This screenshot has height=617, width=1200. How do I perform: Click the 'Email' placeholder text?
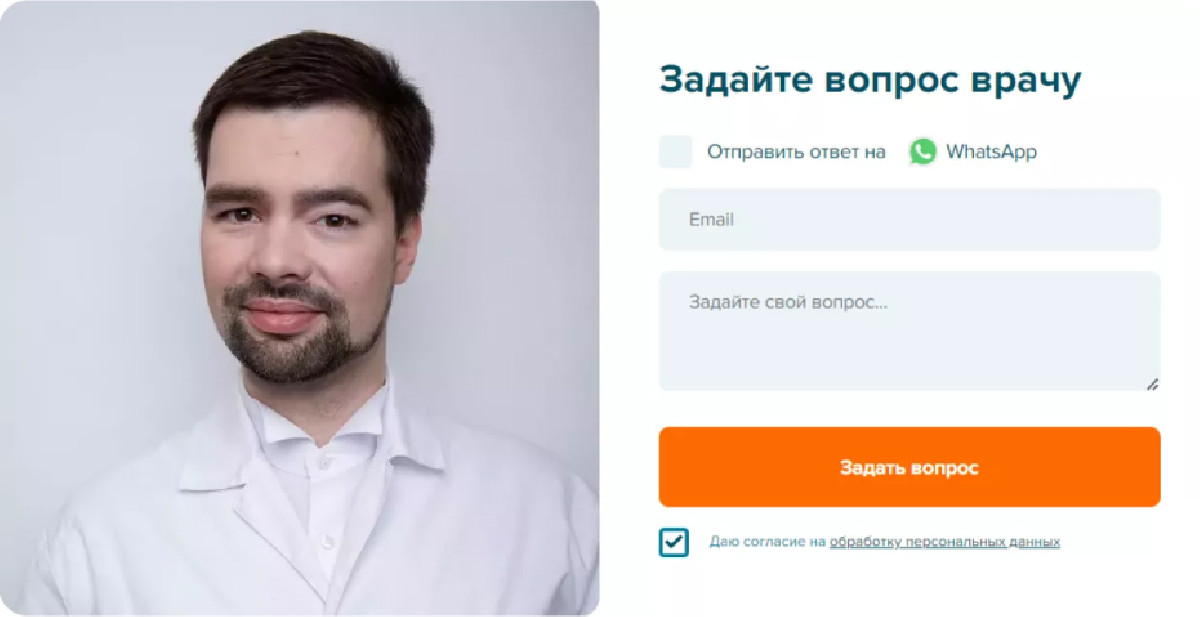click(711, 219)
